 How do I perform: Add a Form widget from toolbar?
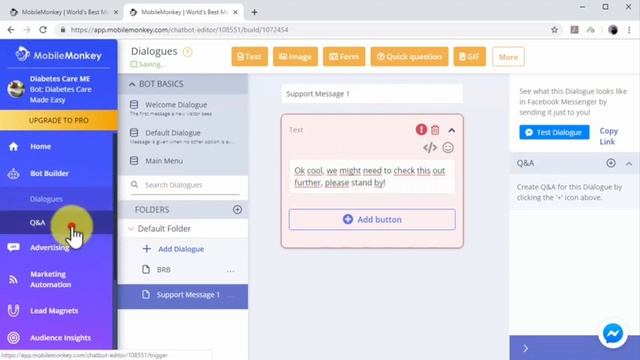pos(344,57)
